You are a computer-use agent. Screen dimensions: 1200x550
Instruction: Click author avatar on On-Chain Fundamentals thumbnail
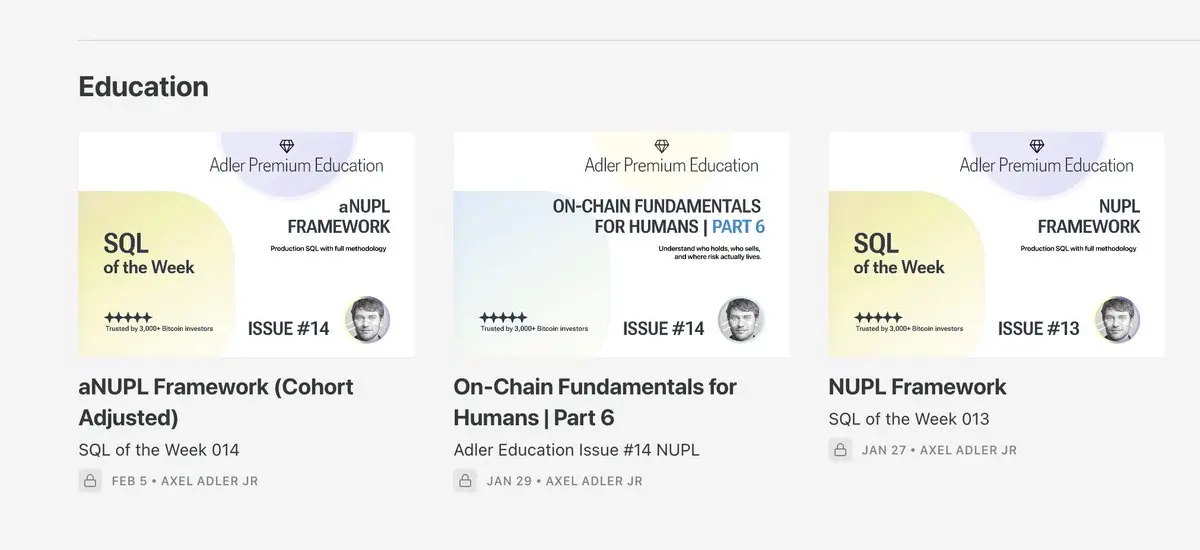742,320
